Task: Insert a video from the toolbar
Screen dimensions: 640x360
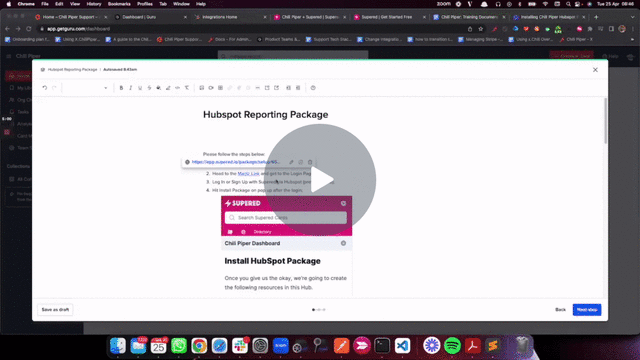Action: (211, 88)
